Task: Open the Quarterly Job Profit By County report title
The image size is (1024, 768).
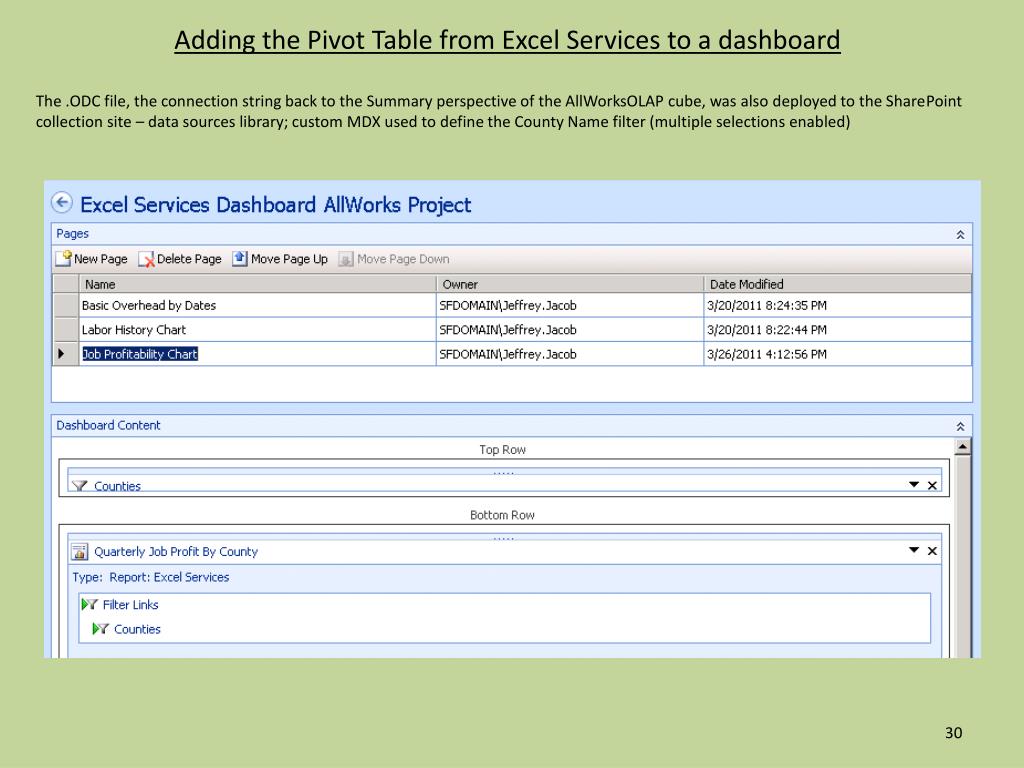Action: [x=176, y=552]
